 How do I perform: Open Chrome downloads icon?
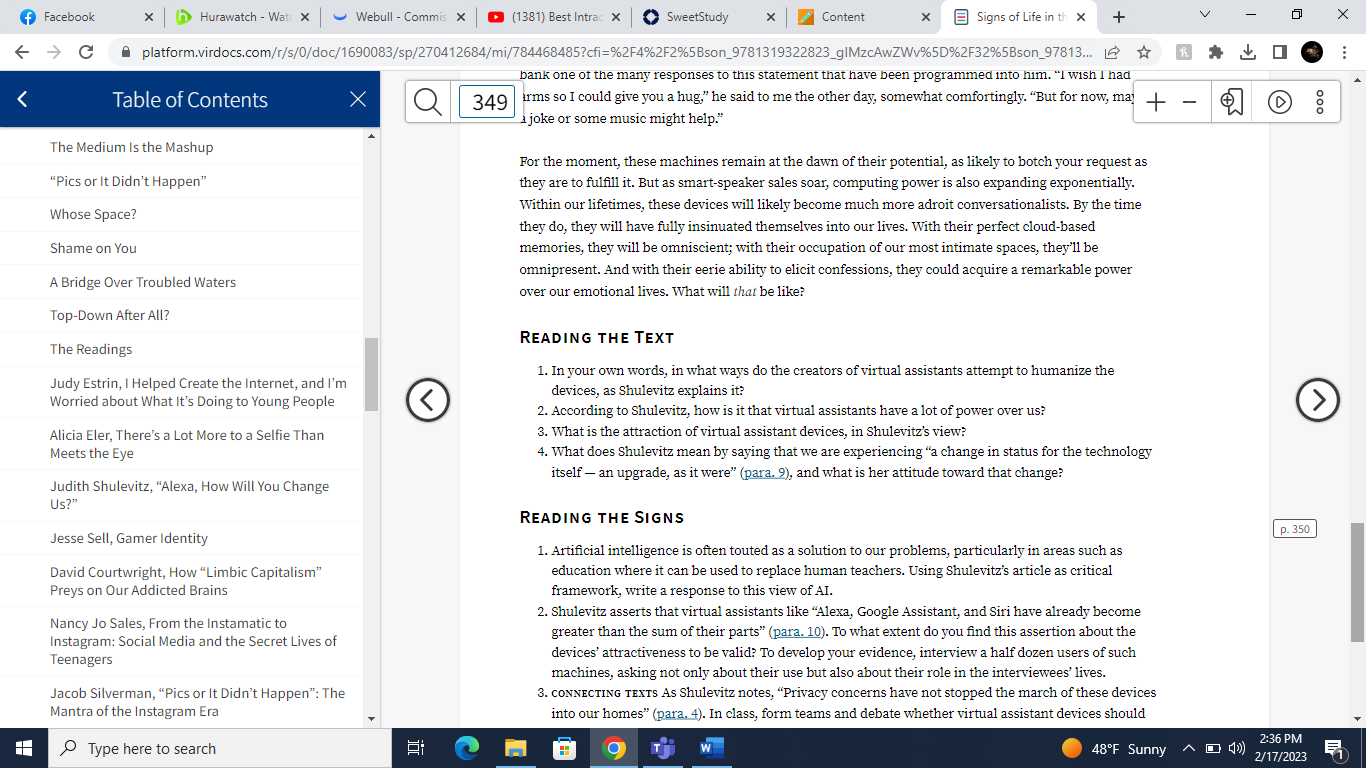point(1247,52)
